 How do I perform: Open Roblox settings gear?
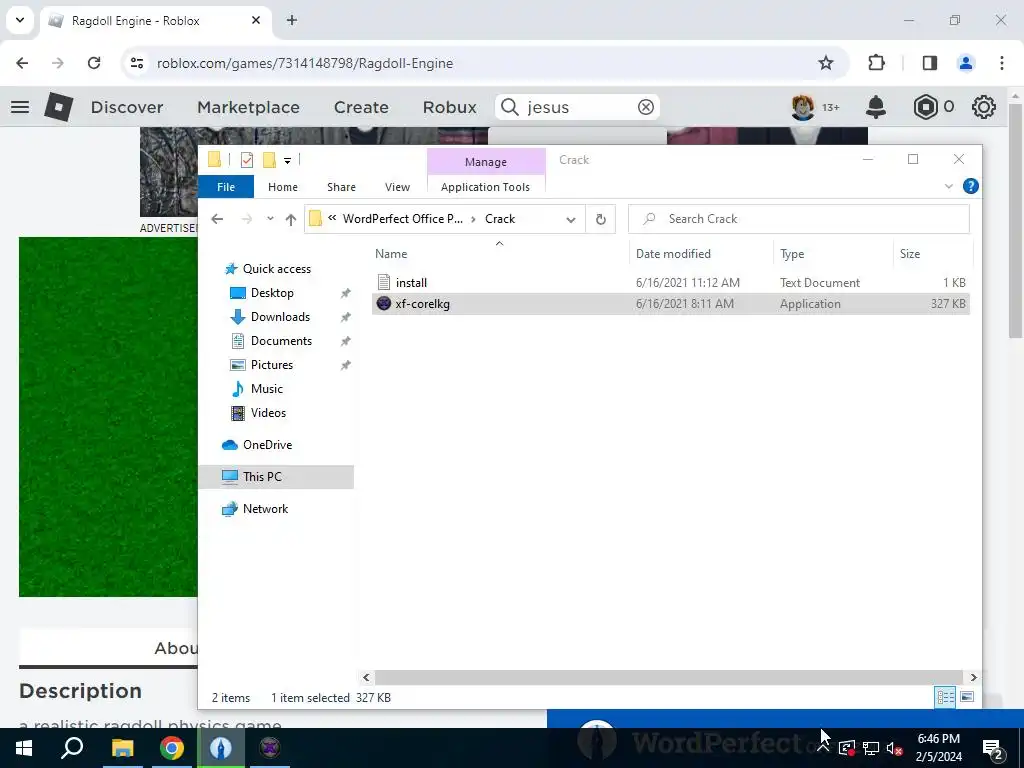pyautogui.click(x=984, y=107)
